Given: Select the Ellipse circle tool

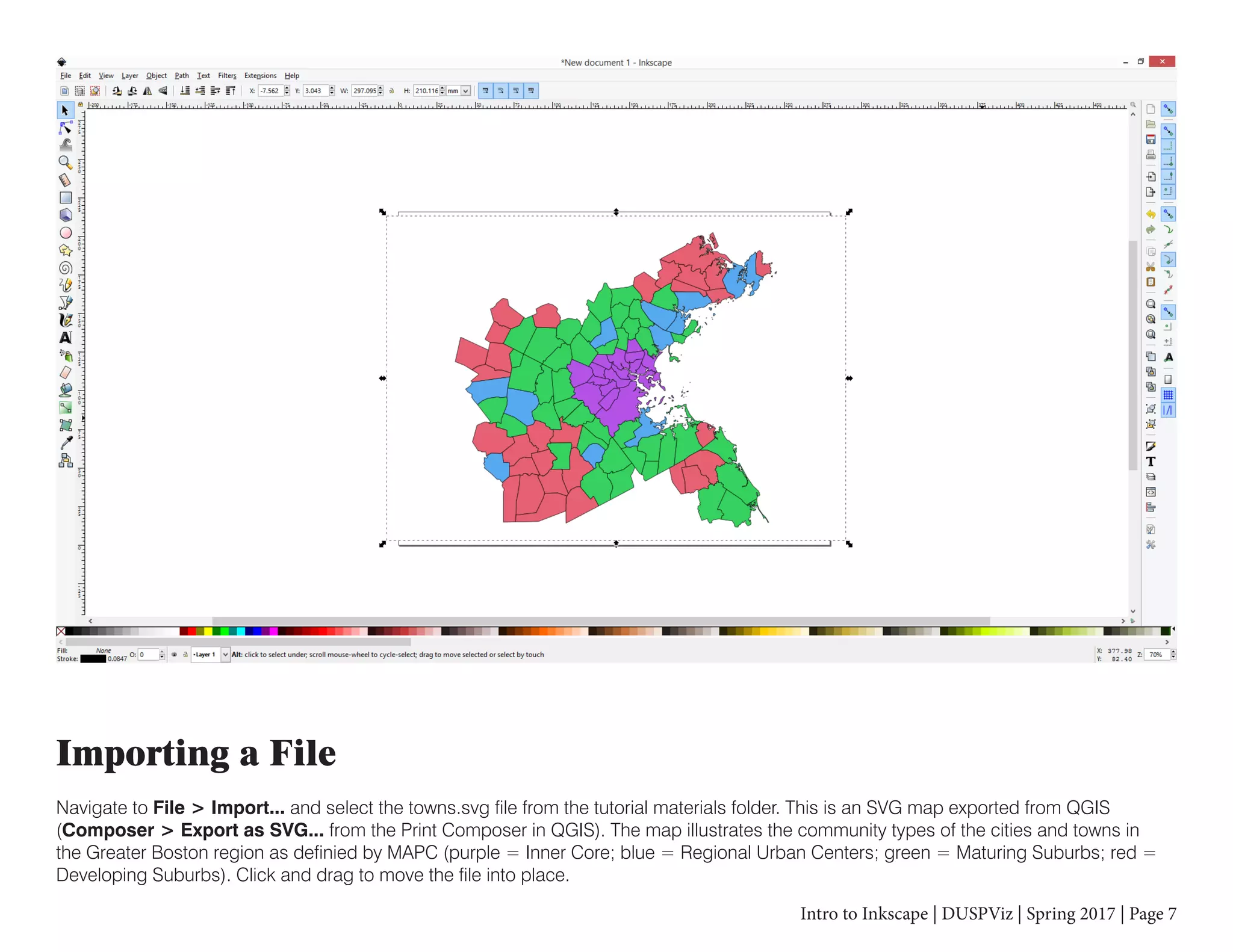Looking at the screenshot, I should click(x=66, y=233).
